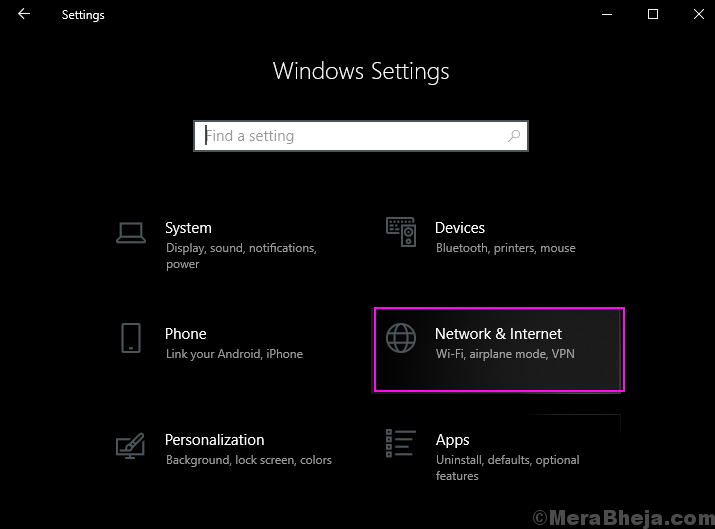
Task: Click the magnifier search icon
Action: pos(514,135)
